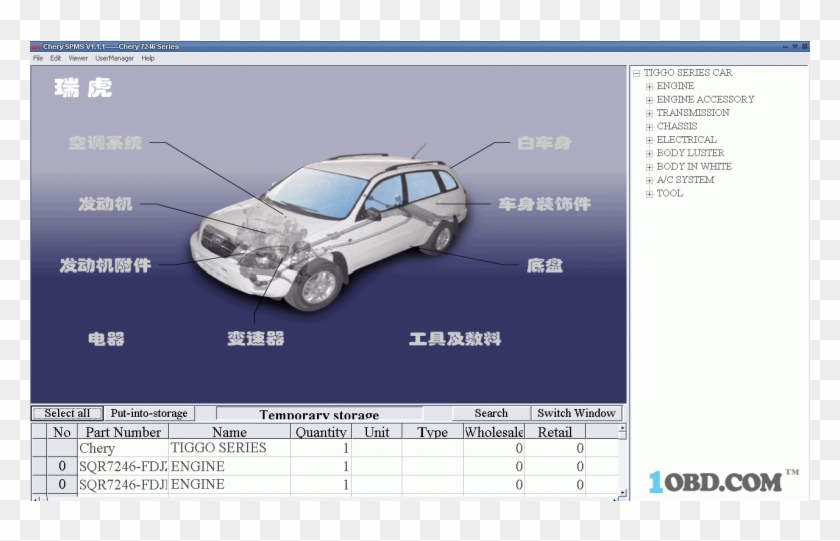Click the Retail column header
Viewport: 840px width, 541px height.
click(x=555, y=432)
